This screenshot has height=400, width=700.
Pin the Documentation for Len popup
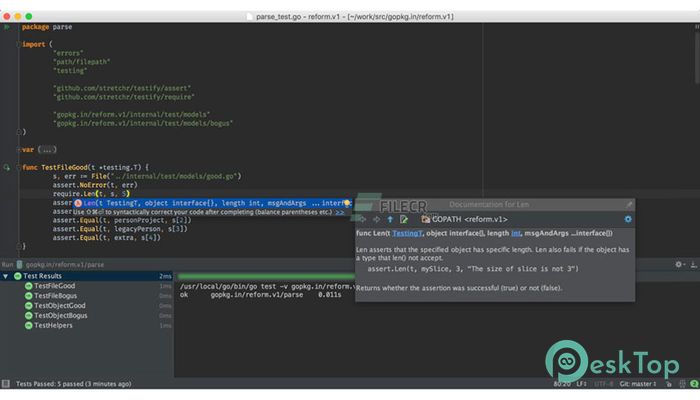(x=629, y=204)
